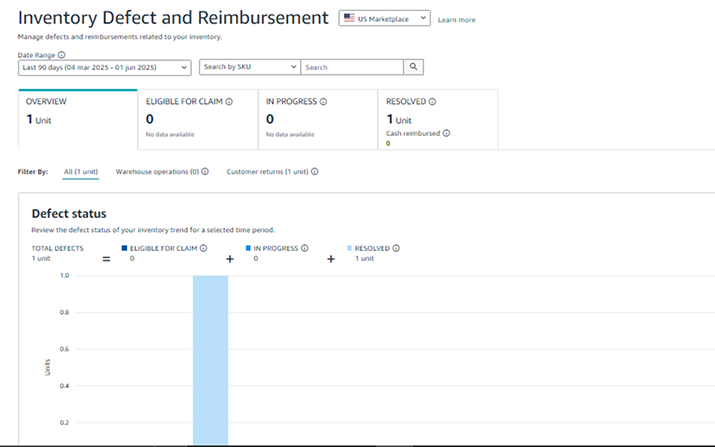Viewport: 715px width, 447px height.
Task: Show Customer returns info tooltip
Action: coord(315,172)
